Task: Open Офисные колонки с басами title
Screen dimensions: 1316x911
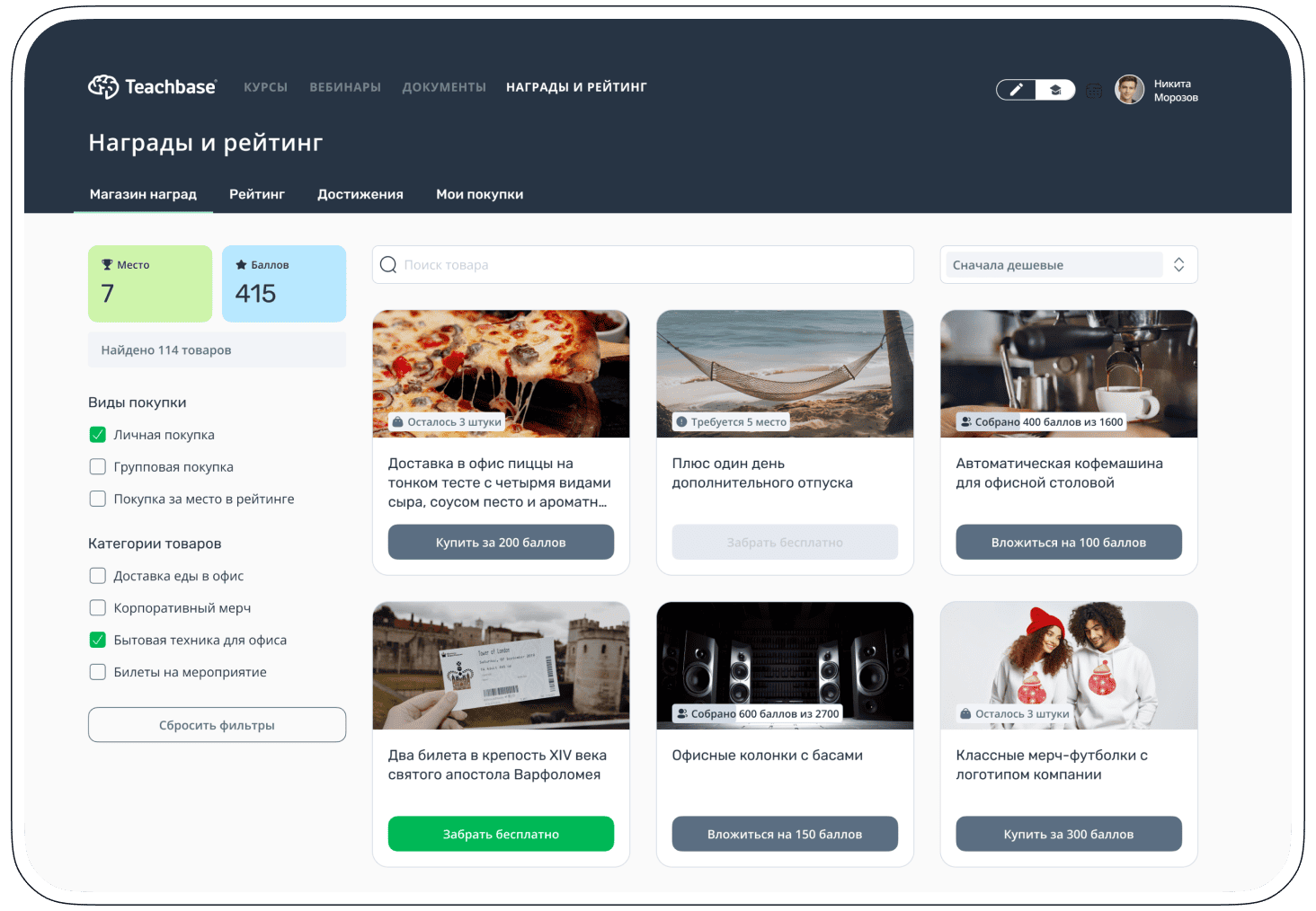Action: click(768, 756)
